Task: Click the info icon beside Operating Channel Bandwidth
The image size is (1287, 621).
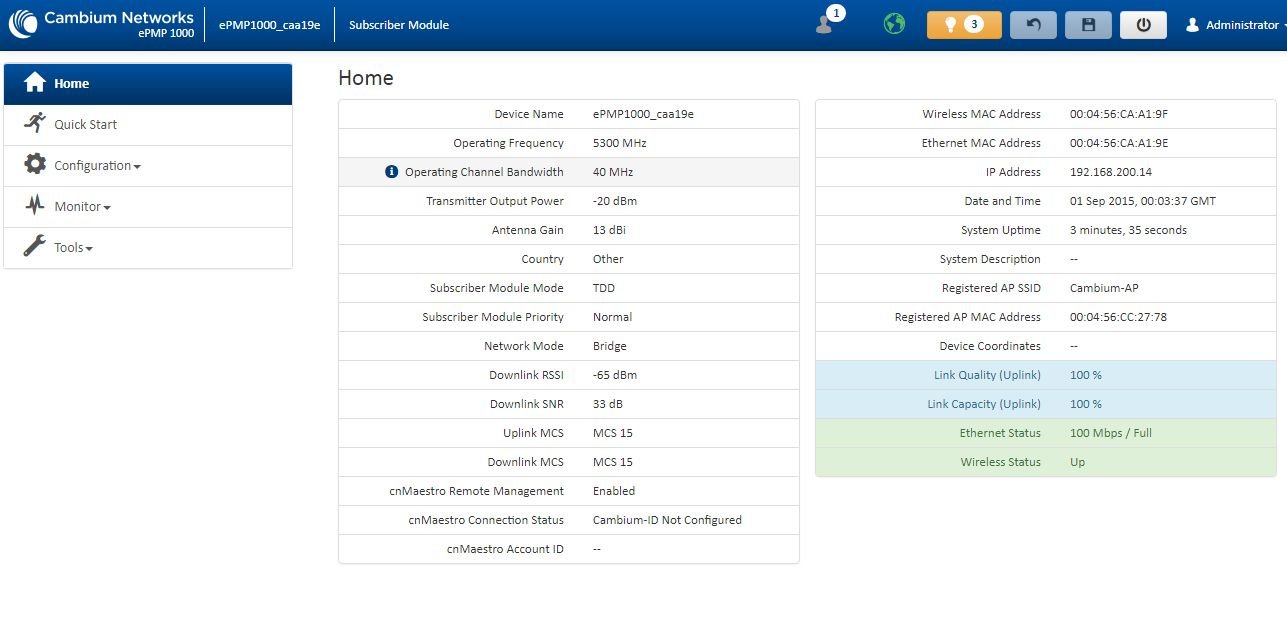Action: click(x=392, y=172)
